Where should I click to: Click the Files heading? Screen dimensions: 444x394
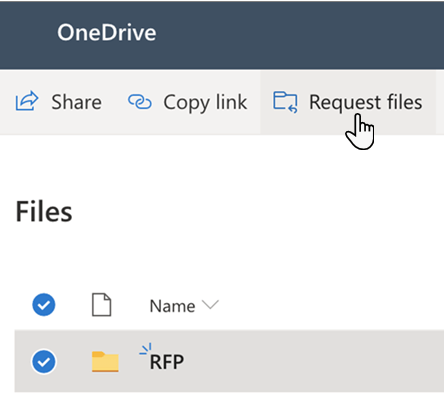pos(44,212)
